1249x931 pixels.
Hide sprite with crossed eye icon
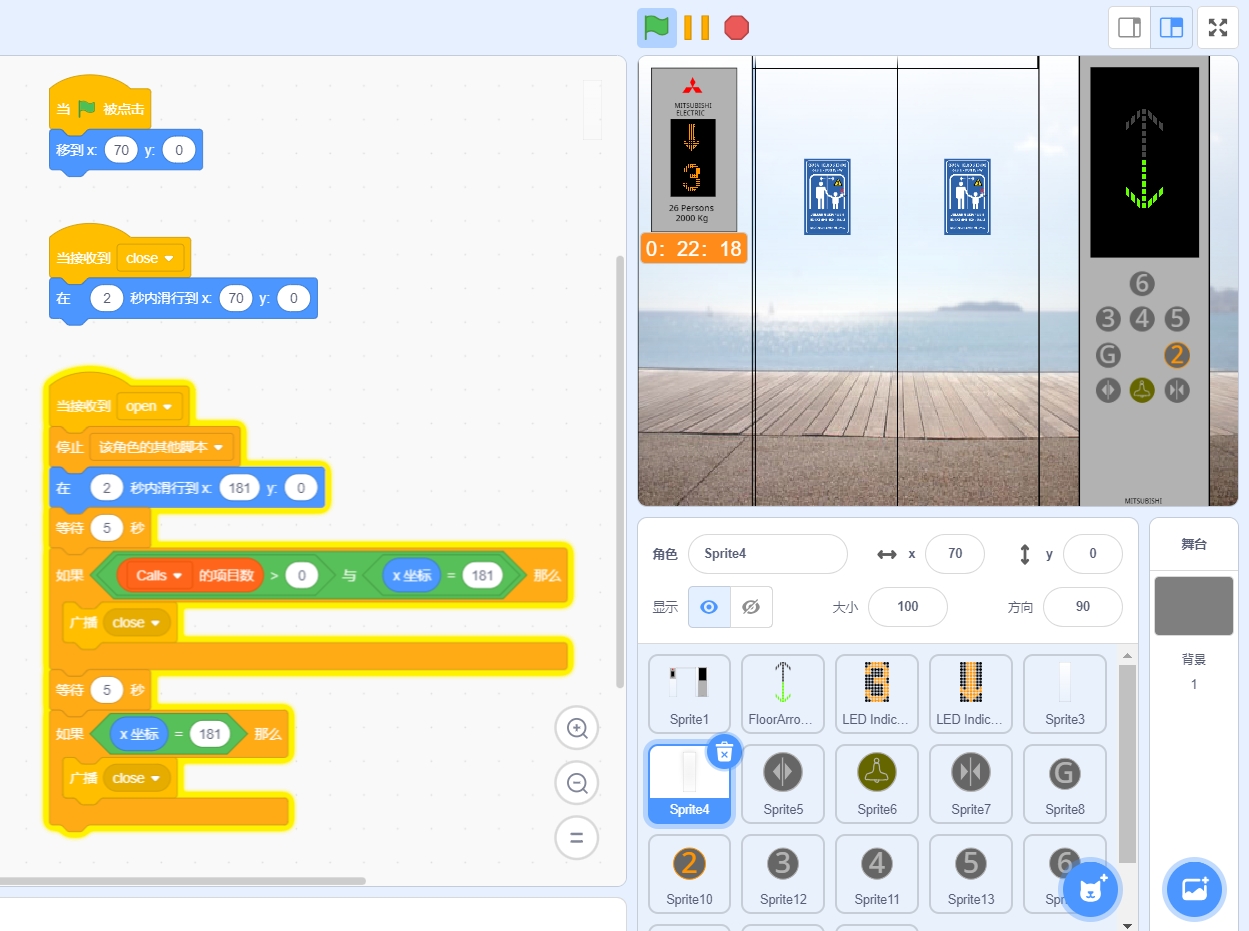click(752, 606)
